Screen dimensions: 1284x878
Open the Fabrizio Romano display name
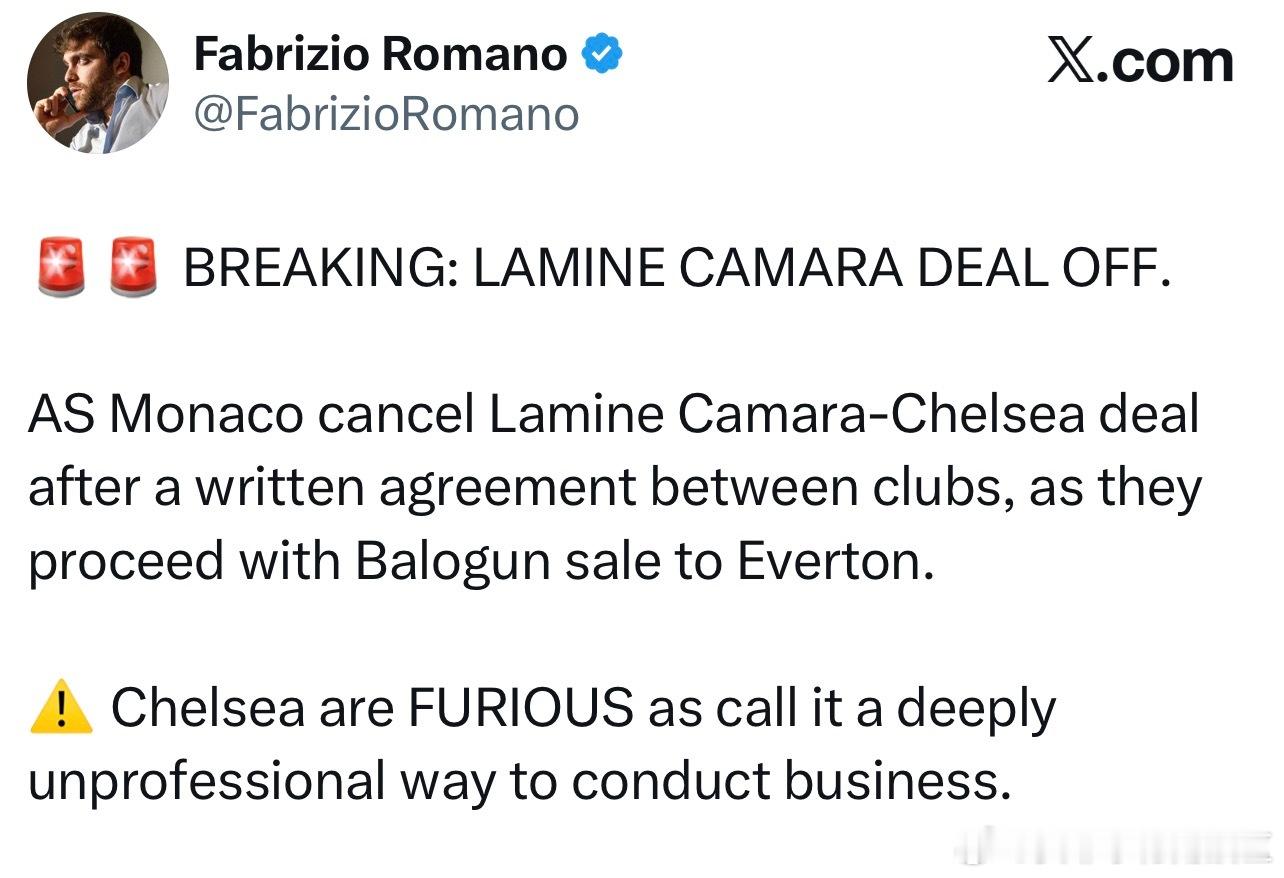pos(380,54)
